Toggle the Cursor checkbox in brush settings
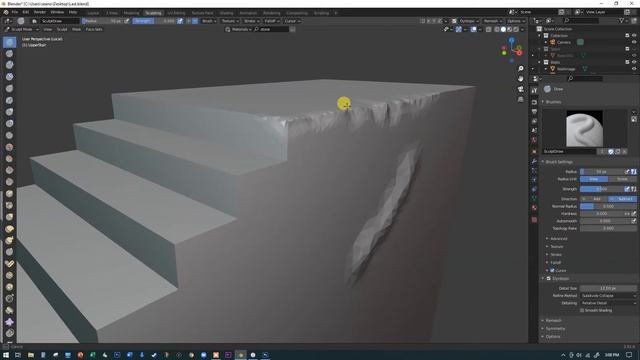 [x=552, y=270]
